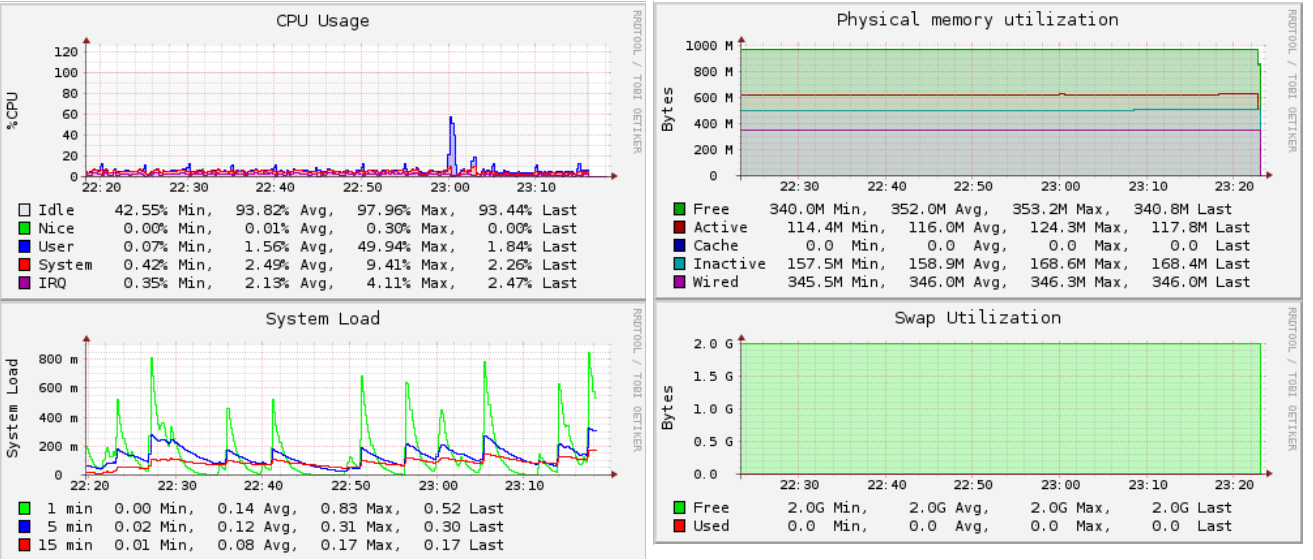Click the blue User legend swatch
The height and width of the screenshot is (560, 1313).
24,246
